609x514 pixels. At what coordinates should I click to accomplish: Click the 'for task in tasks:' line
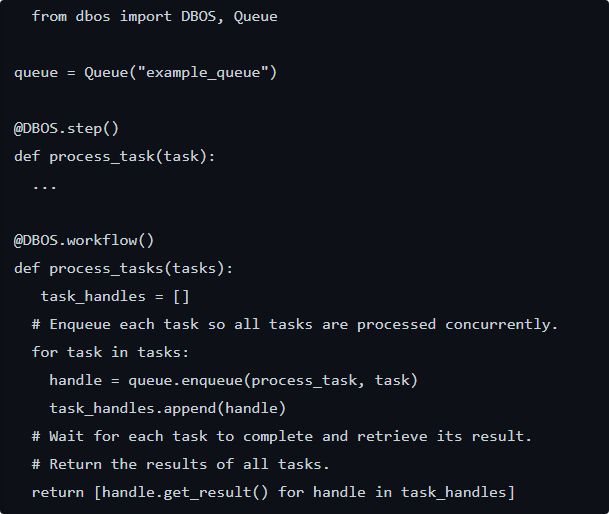click(x=111, y=352)
